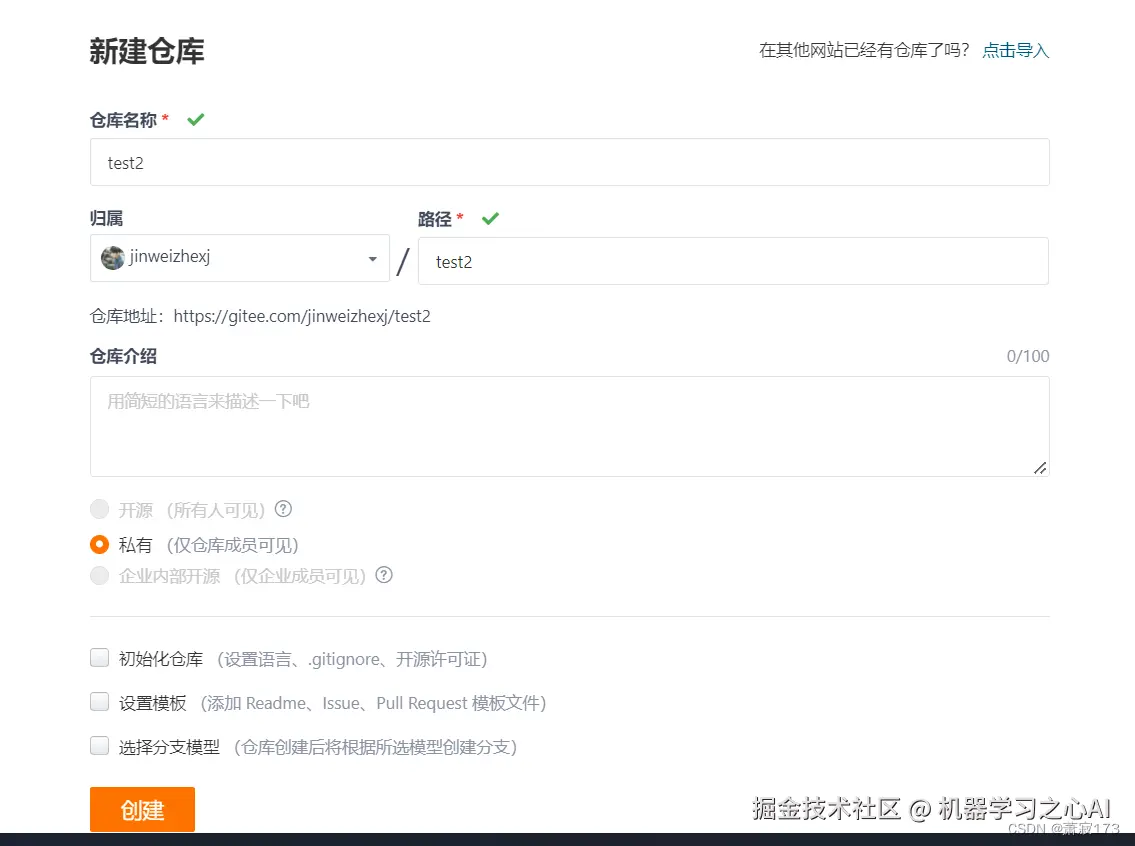Open the 归属 owner dropdown

tap(240, 257)
